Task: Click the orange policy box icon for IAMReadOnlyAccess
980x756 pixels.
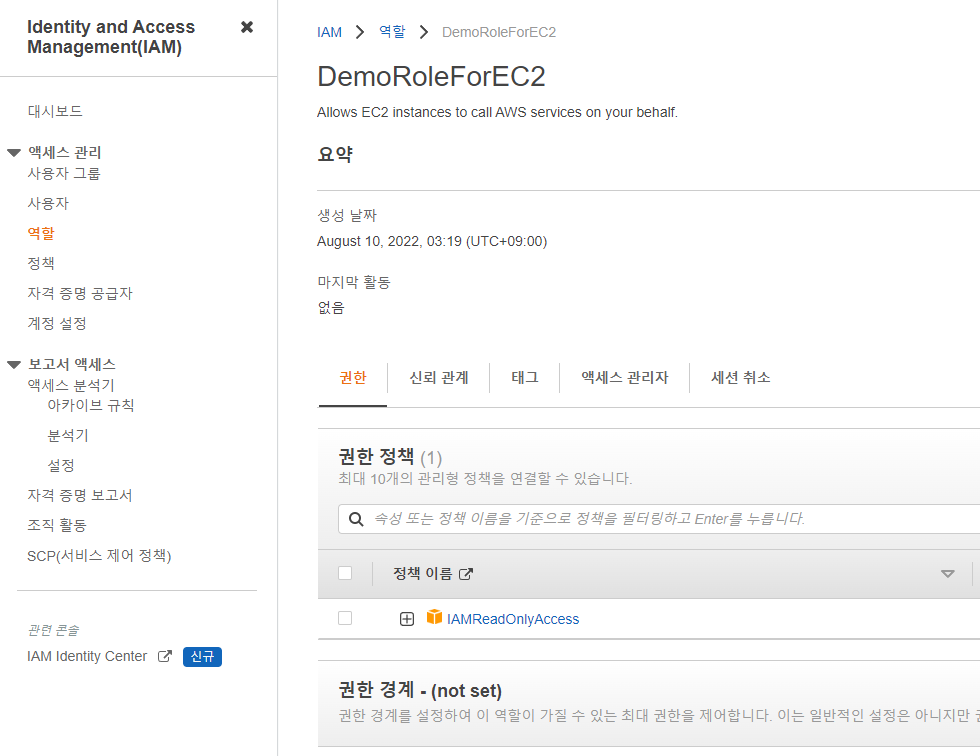Action: point(434,617)
